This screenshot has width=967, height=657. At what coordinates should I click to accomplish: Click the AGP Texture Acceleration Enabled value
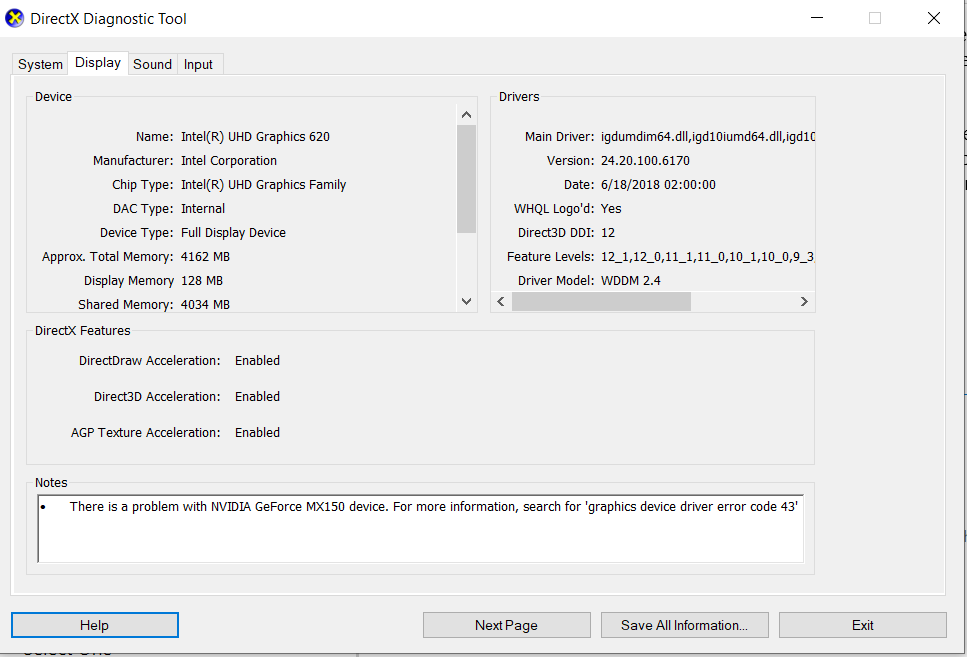coord(257,433)
